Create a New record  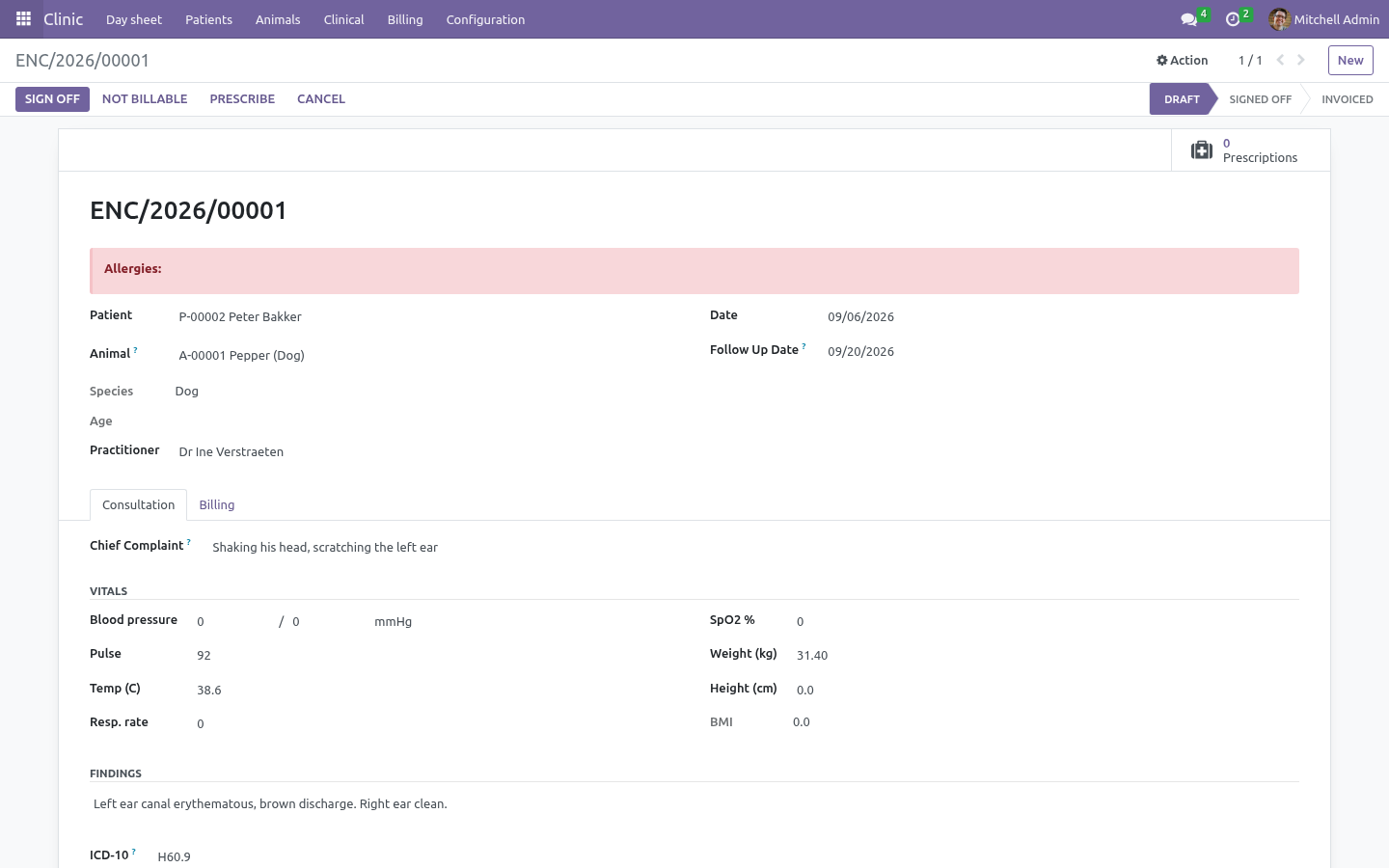click(x=1350, y=60)
